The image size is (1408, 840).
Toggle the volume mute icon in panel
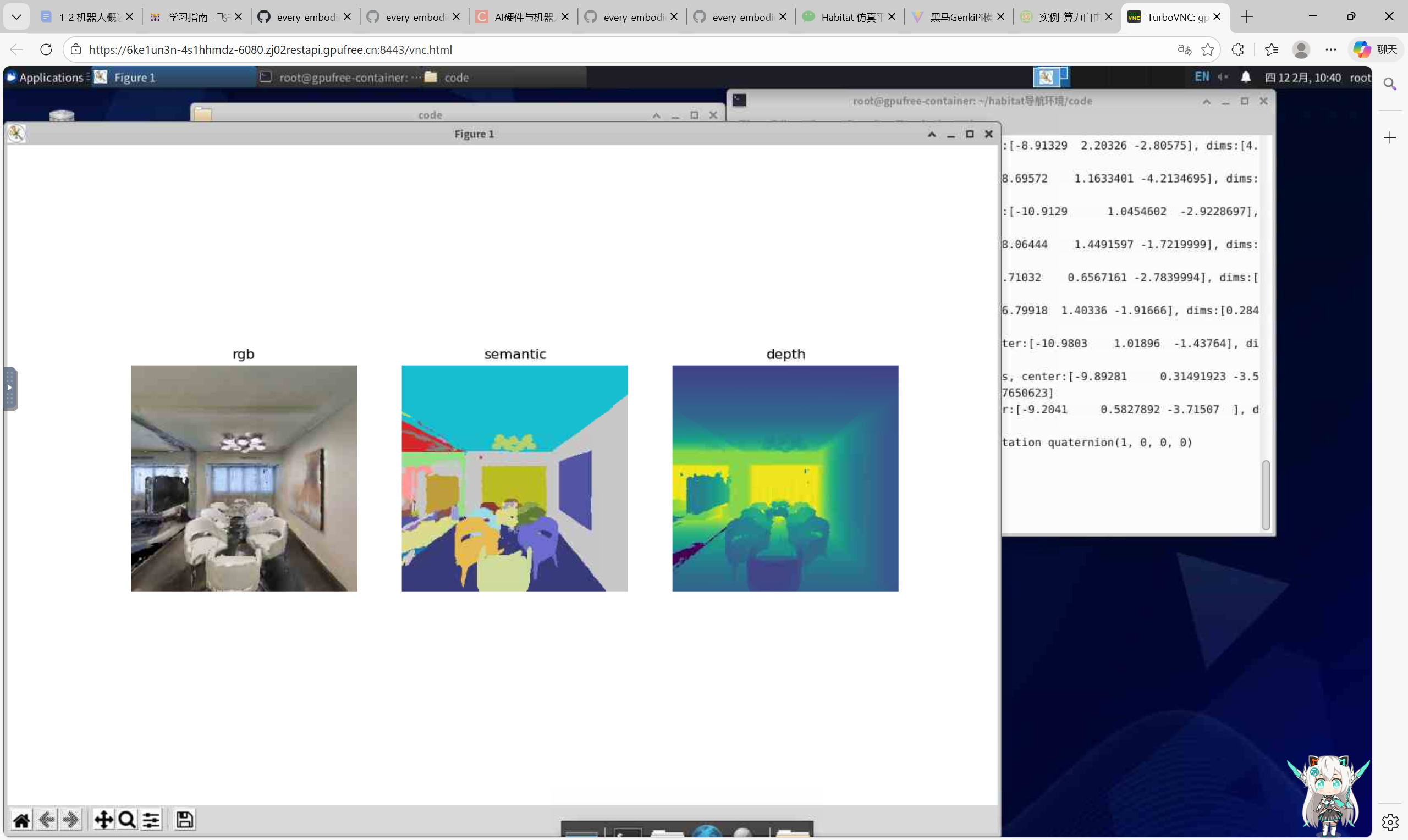tap(1223, 77)
